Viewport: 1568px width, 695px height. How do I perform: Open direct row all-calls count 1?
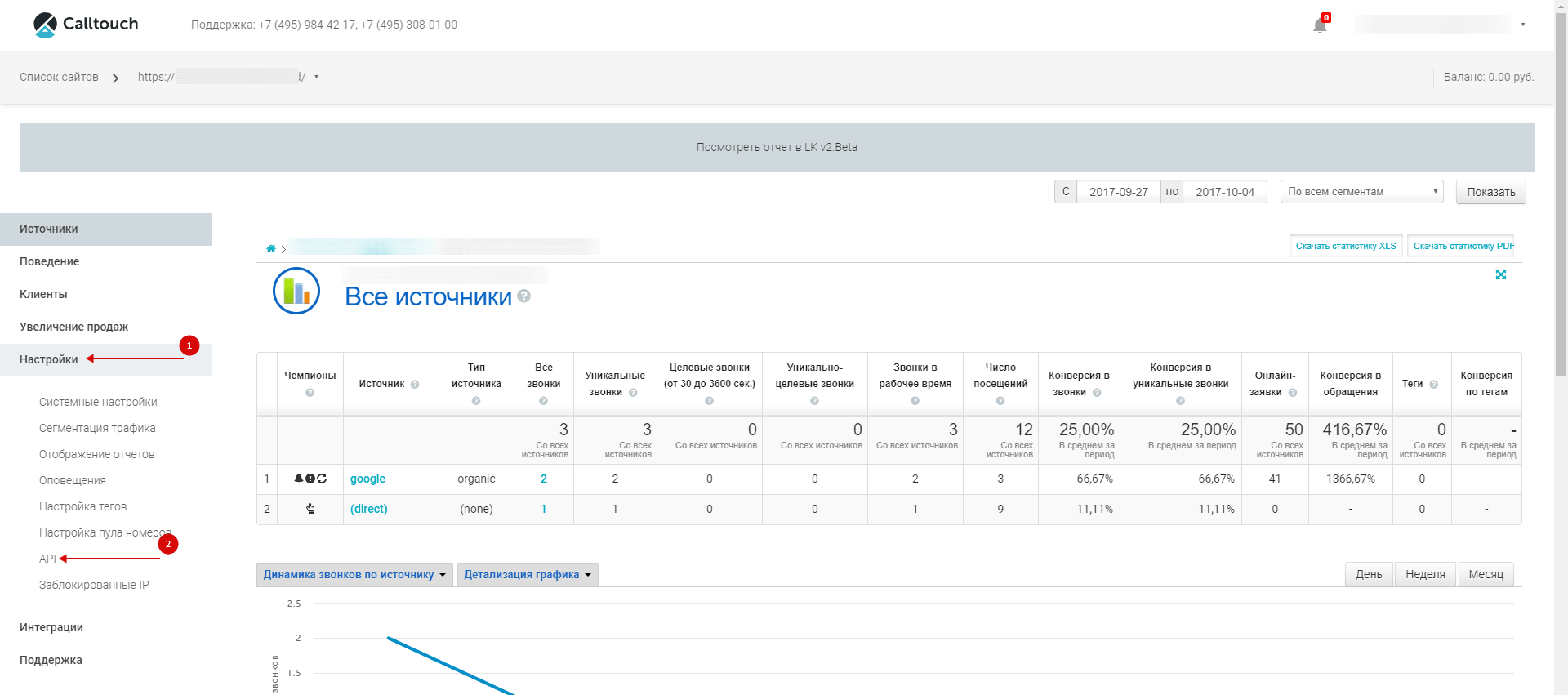(544, 509)
